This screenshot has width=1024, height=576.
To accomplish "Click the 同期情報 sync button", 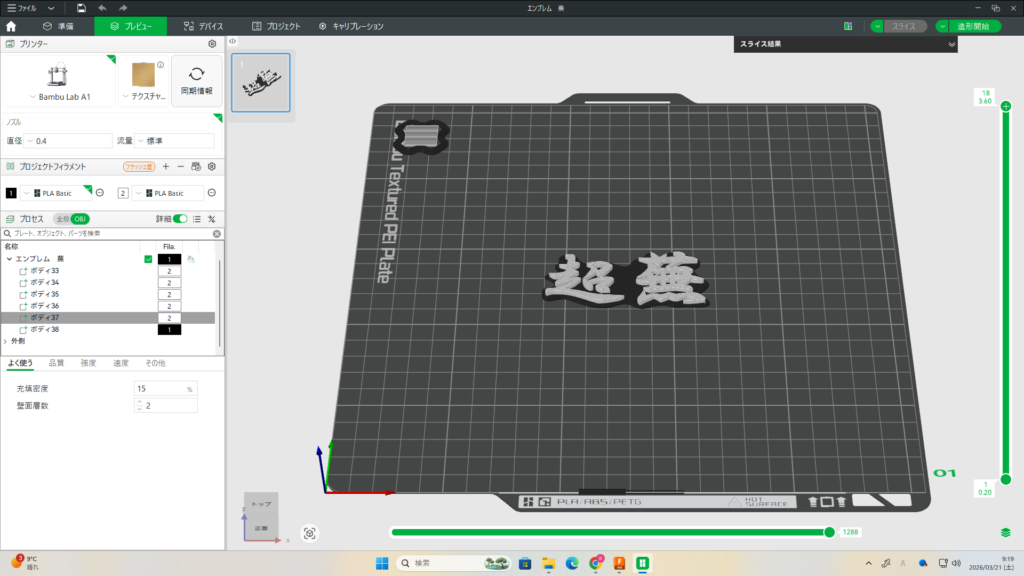I will point(196,81).
